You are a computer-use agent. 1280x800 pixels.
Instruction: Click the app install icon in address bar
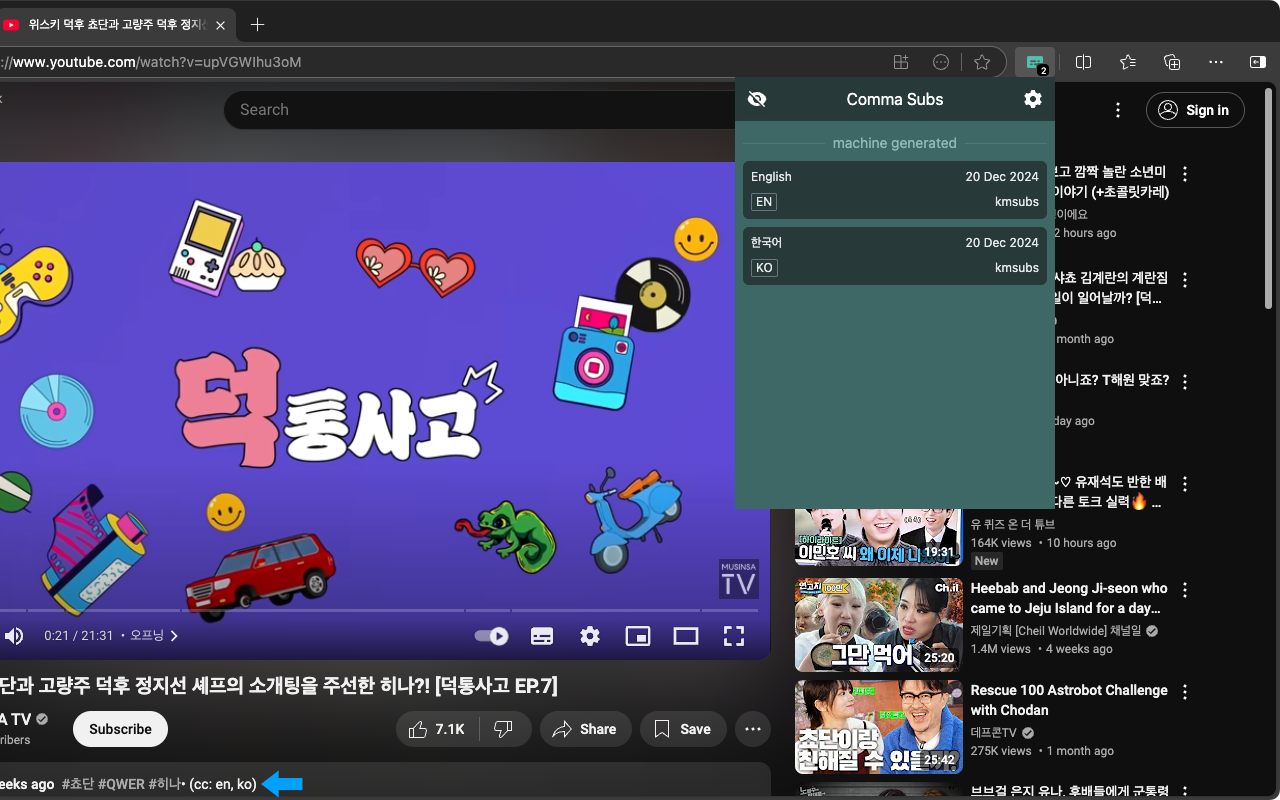(x=901, y=62)
